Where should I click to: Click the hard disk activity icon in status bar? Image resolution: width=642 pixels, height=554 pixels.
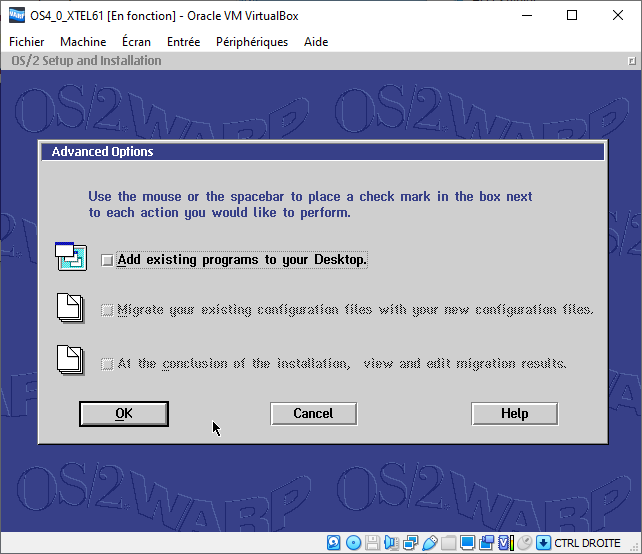(333, 543)
